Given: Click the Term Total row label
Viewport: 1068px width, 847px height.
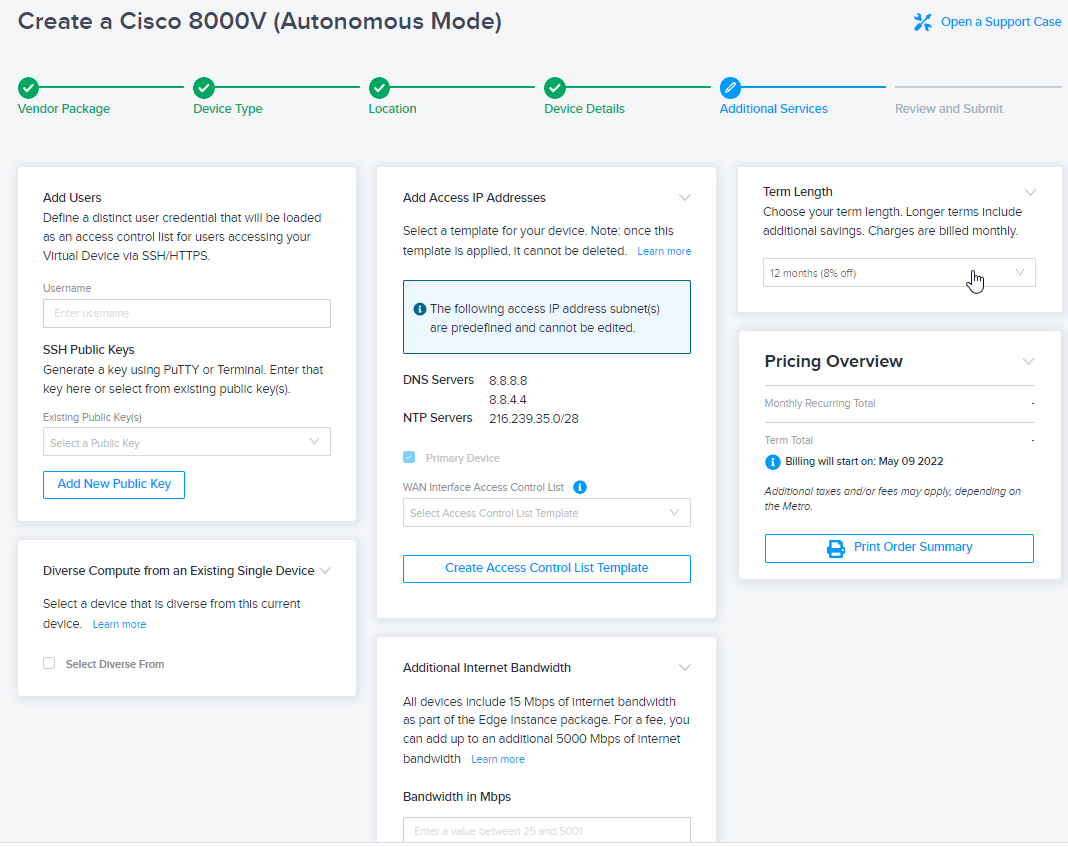Looking at the screenshot, I should [x=789, y=440].
